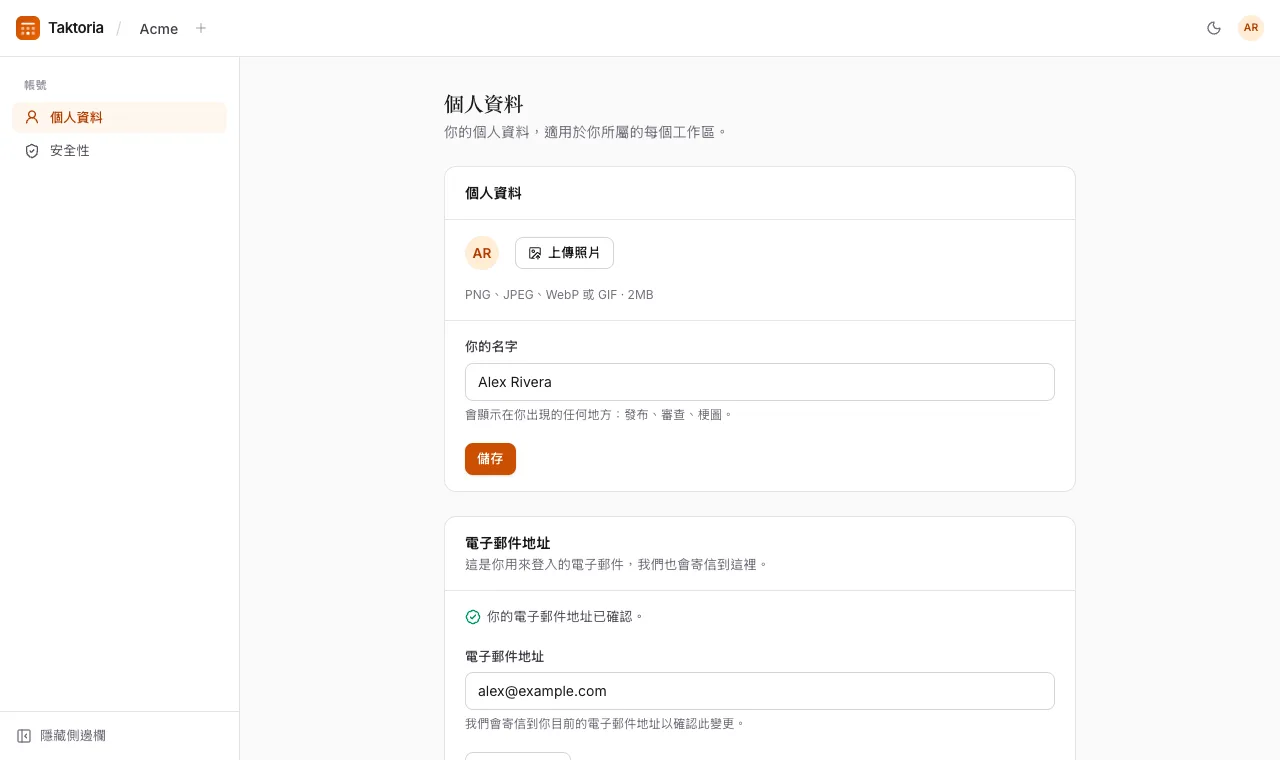
Task: Click the Taktoria brand name
Action: click(76, 28)
